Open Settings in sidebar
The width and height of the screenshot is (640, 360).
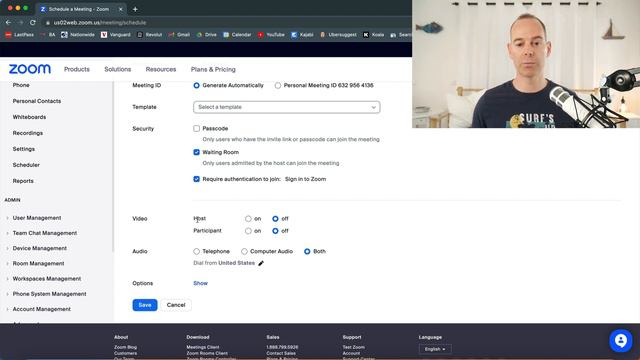point(24,149)
